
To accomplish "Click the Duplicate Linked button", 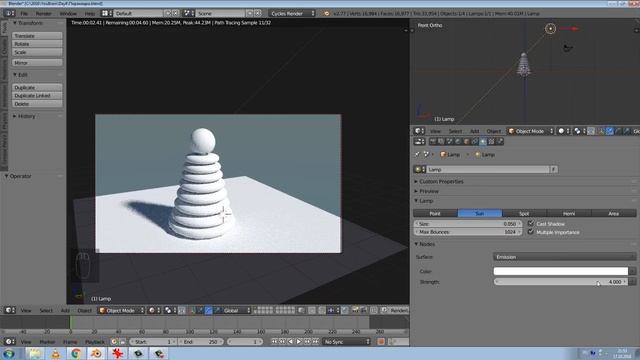I will tap(37, 96).
